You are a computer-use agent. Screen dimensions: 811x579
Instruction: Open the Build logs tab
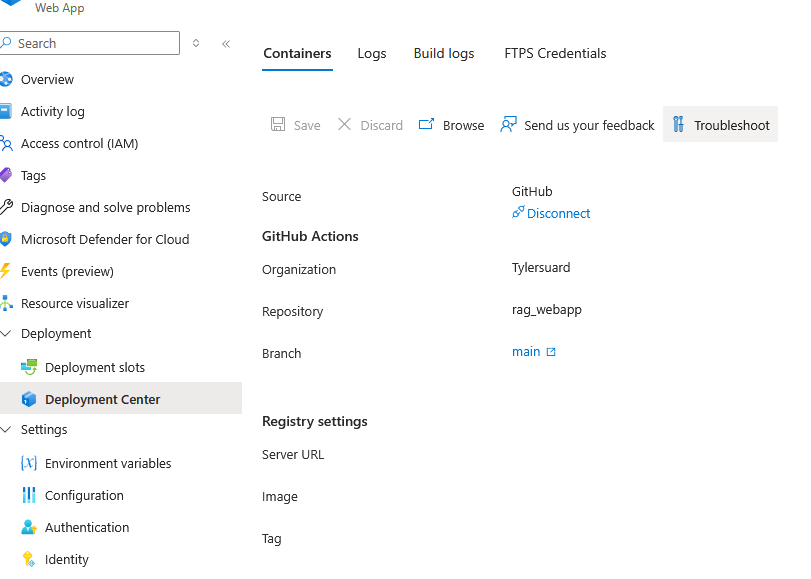coord(444,53)
